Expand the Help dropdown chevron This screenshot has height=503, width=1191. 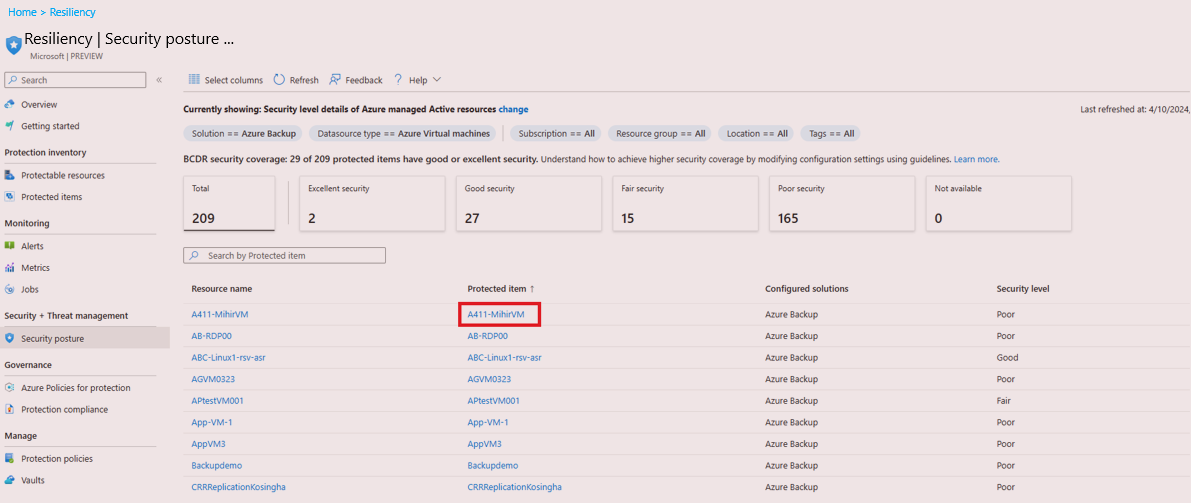[x=437, y=80]
